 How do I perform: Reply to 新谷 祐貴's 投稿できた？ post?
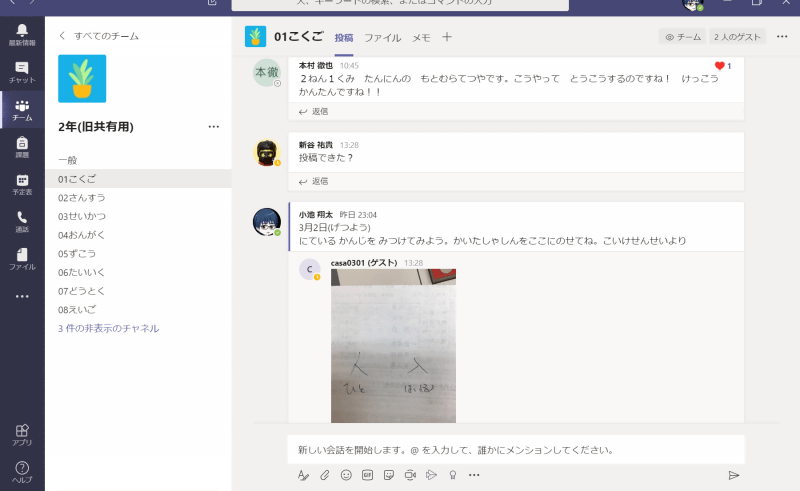pos(314,181)
